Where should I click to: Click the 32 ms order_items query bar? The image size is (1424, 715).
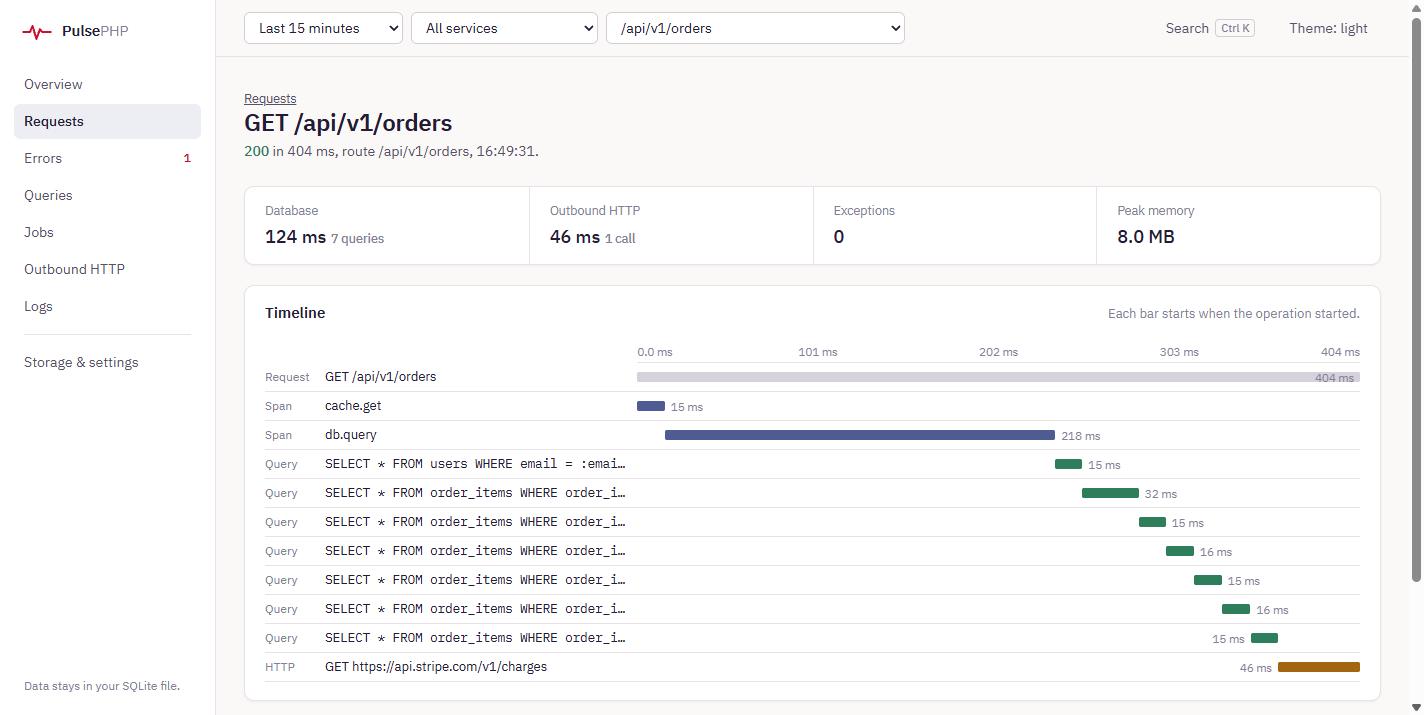1110,493
